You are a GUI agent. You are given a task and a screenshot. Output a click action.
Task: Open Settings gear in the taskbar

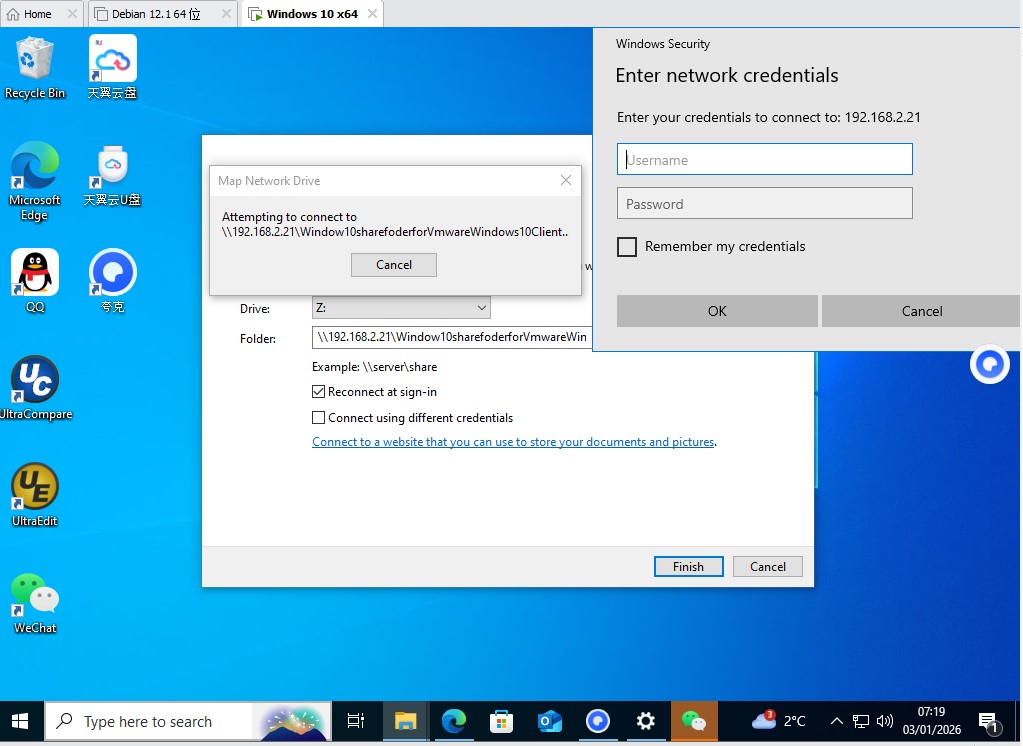[646, 721]
